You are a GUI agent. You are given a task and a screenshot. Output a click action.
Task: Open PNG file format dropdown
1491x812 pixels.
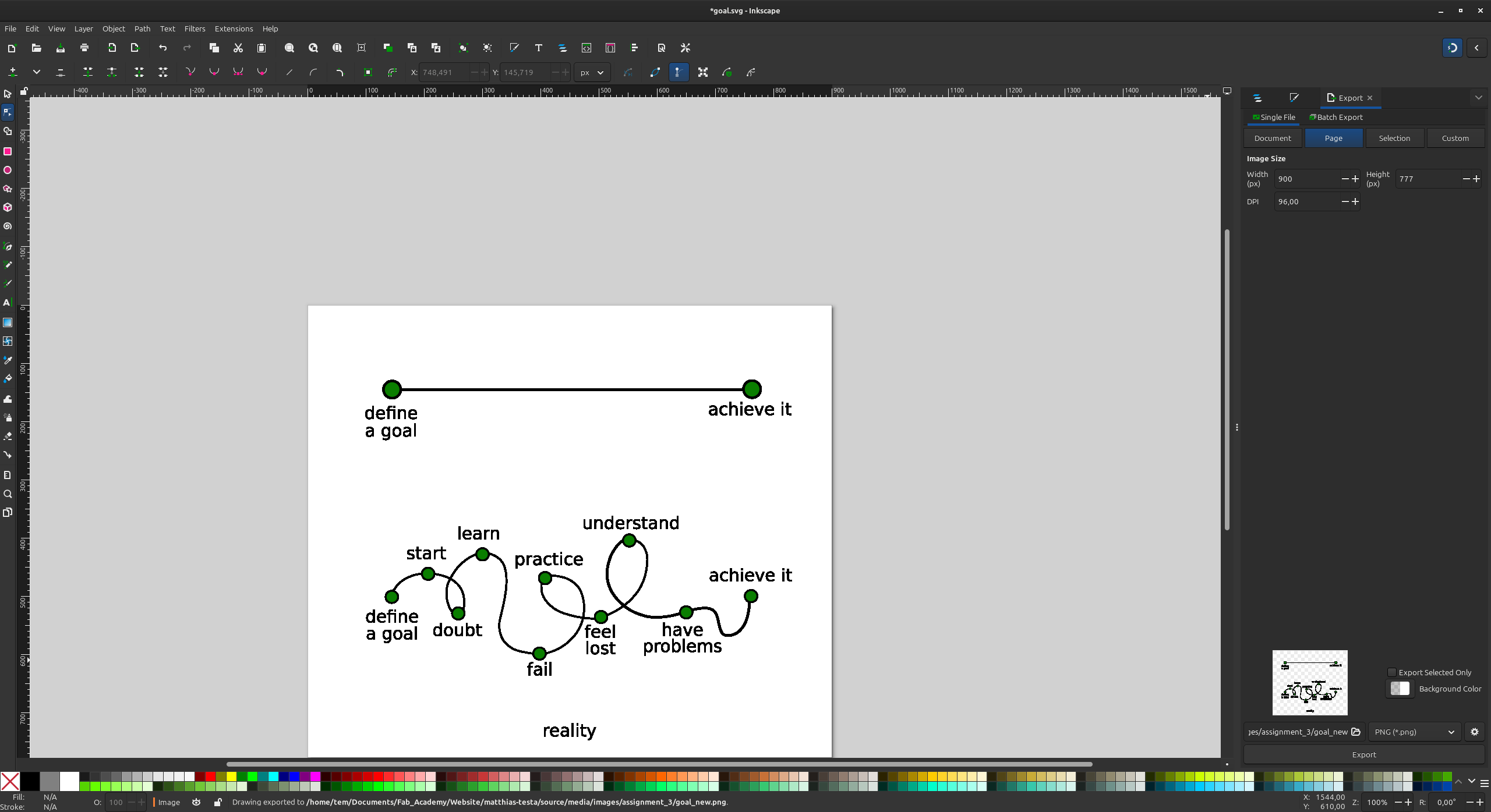(x=1414, y=732)
